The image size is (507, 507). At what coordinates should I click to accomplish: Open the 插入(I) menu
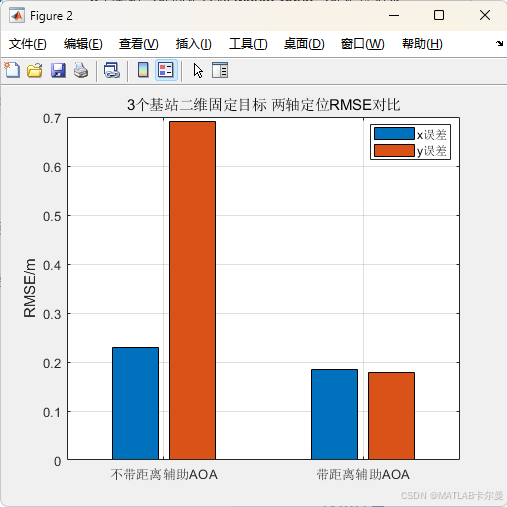click(193, 44)
